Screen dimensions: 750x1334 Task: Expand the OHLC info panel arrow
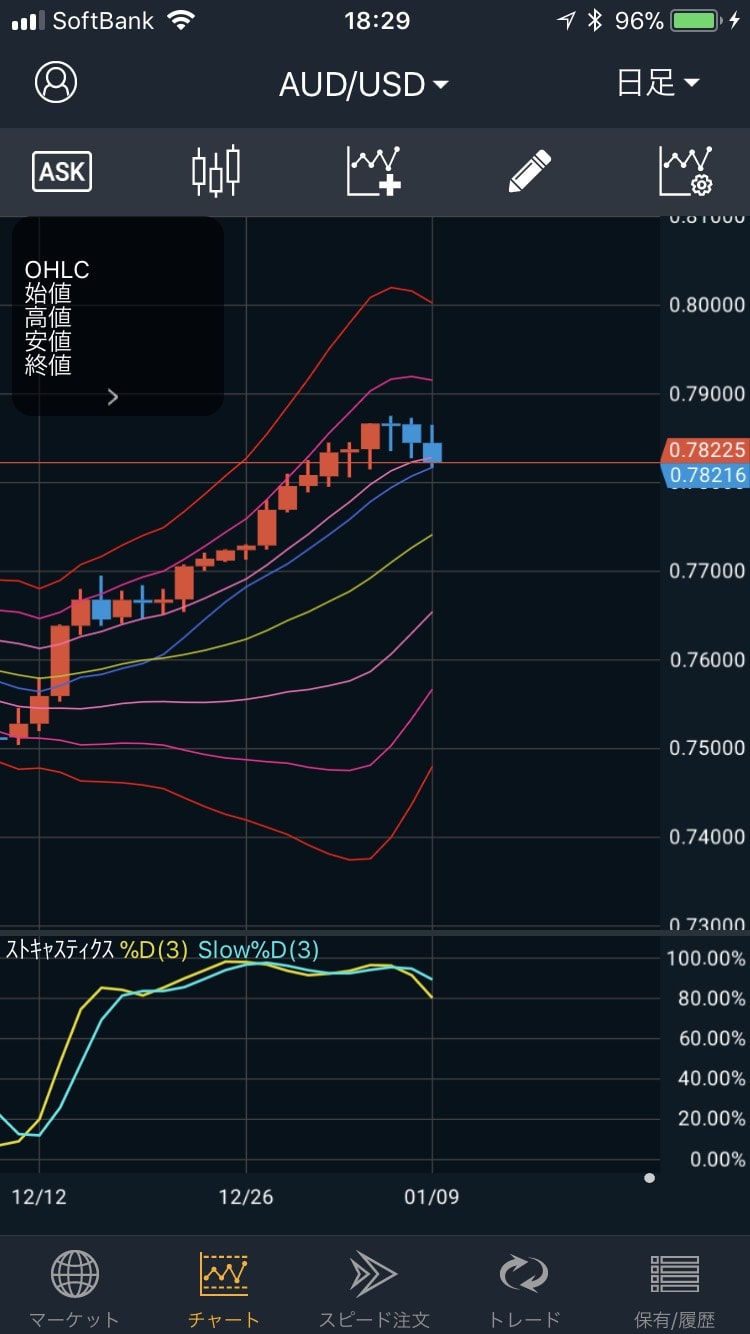[x=112, y=397]
